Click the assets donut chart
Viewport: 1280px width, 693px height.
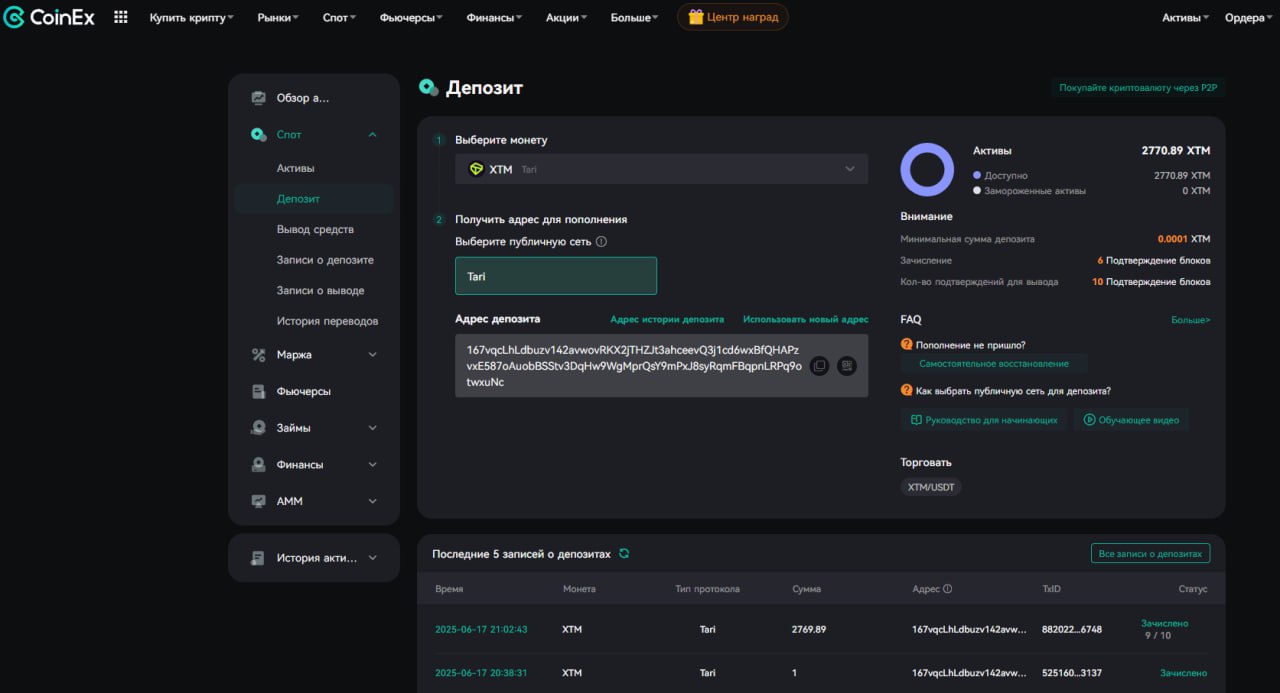(x=927, y=169)
